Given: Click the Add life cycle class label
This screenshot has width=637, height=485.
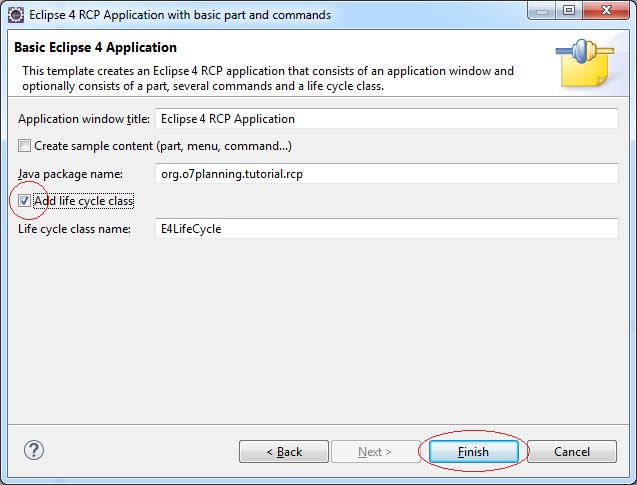Looking at the screenshot, I should pos(84,201).
